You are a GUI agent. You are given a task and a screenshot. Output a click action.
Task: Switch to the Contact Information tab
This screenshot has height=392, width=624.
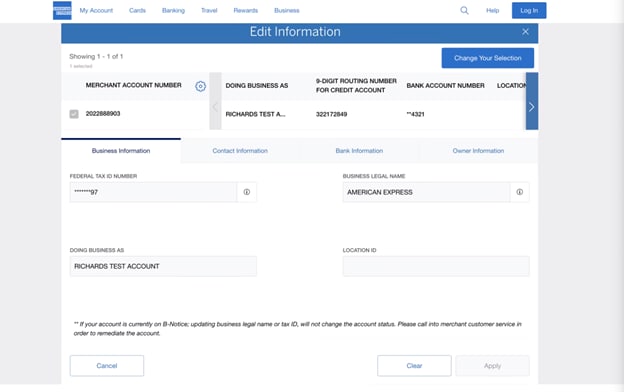[240, 151]
